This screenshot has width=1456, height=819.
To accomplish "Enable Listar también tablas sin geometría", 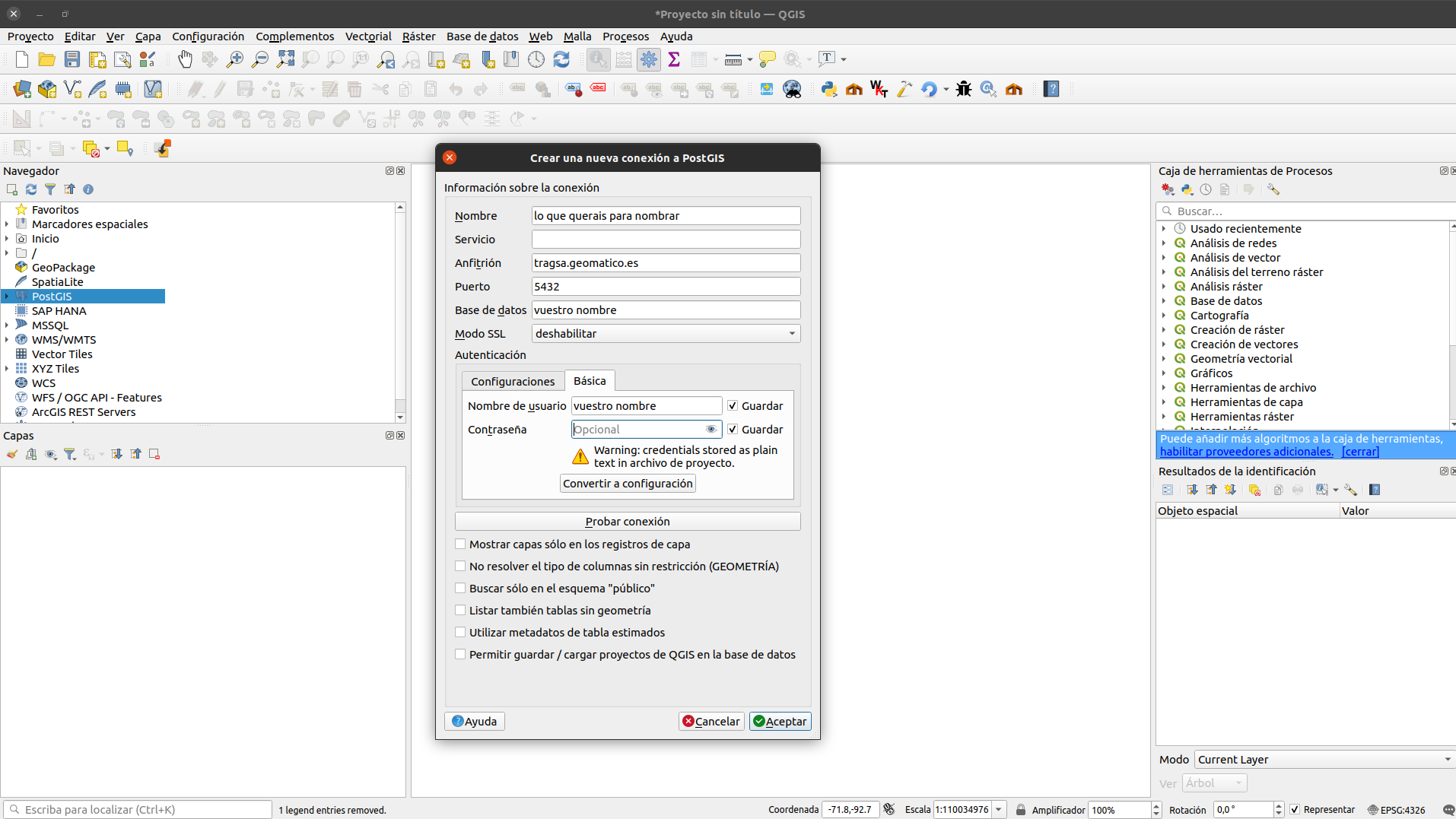I will click(460, 611).
